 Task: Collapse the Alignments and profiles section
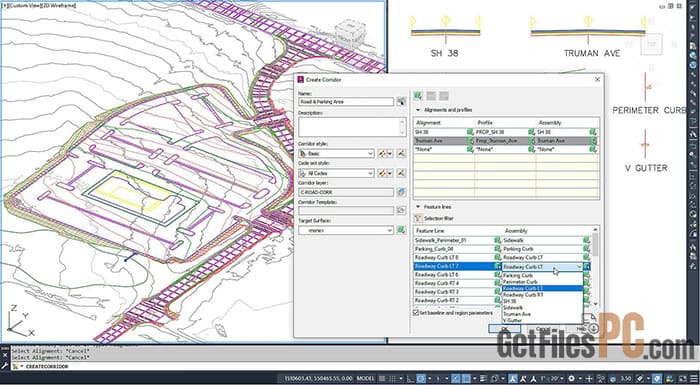[x=418, y=110]
